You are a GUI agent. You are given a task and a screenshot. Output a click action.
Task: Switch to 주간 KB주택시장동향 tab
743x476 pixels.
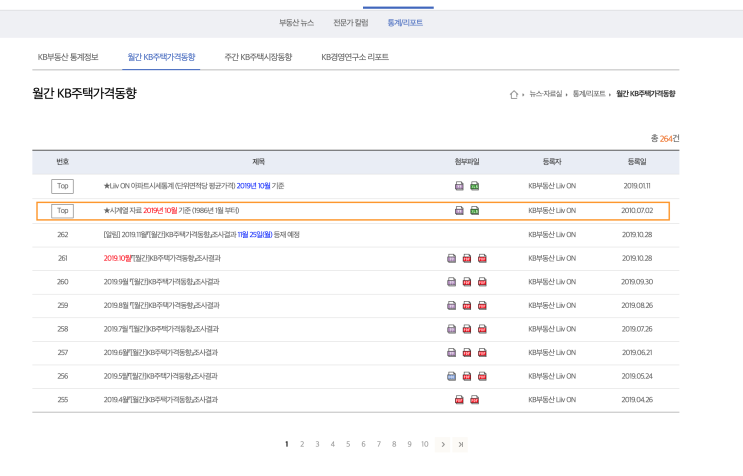coord(258,57)
